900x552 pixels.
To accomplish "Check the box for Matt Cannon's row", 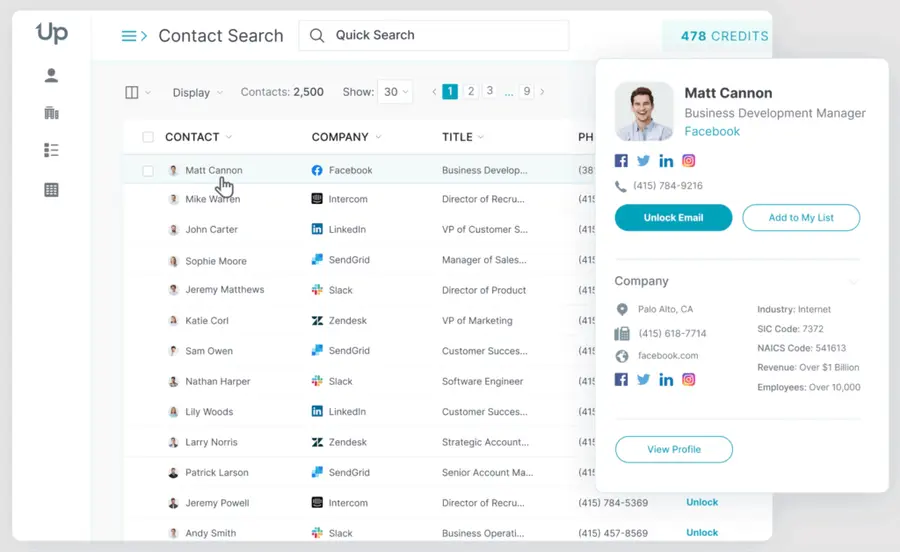I will (x=148, y=170).
